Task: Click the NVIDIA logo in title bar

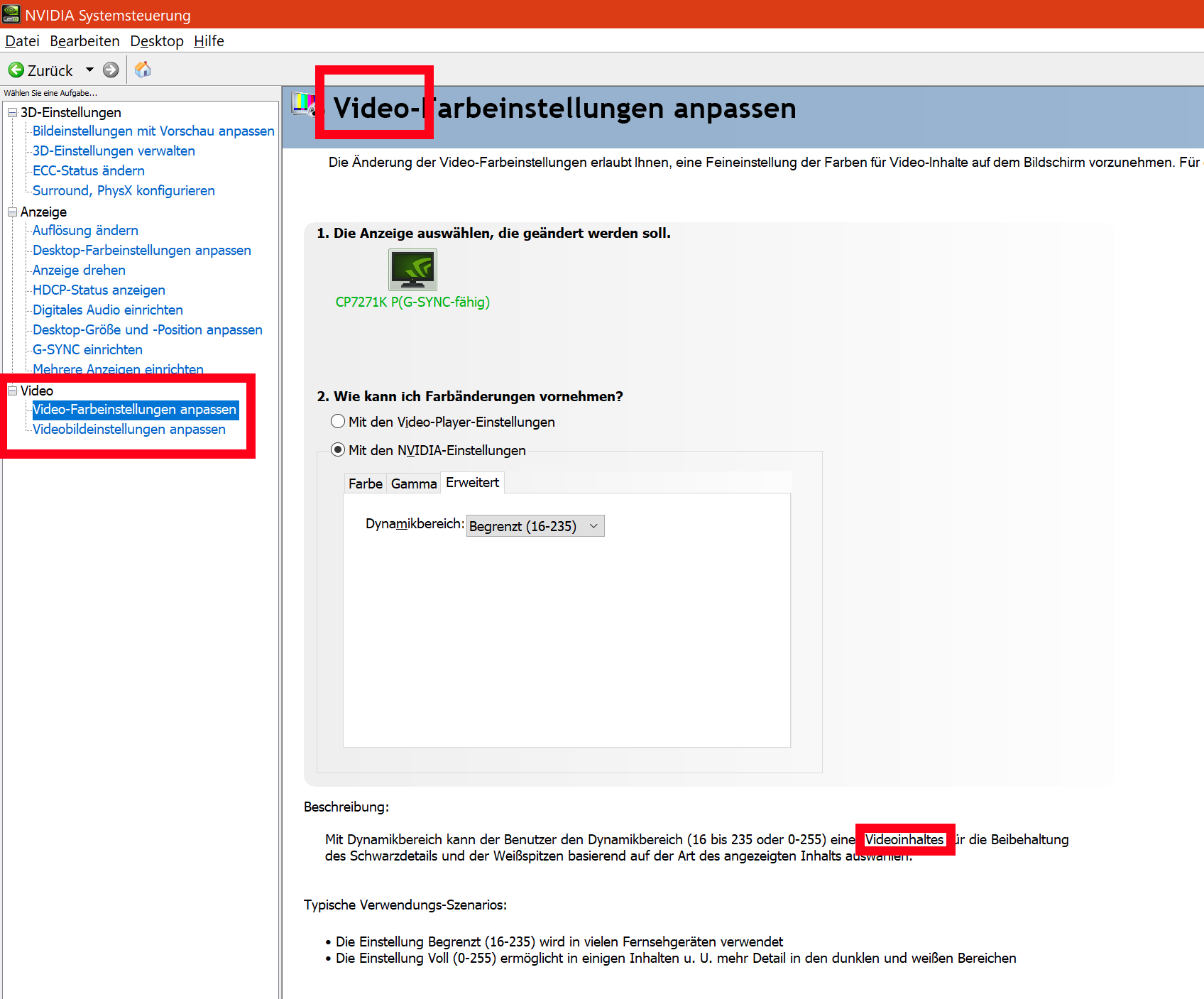Action: point(11,14)
